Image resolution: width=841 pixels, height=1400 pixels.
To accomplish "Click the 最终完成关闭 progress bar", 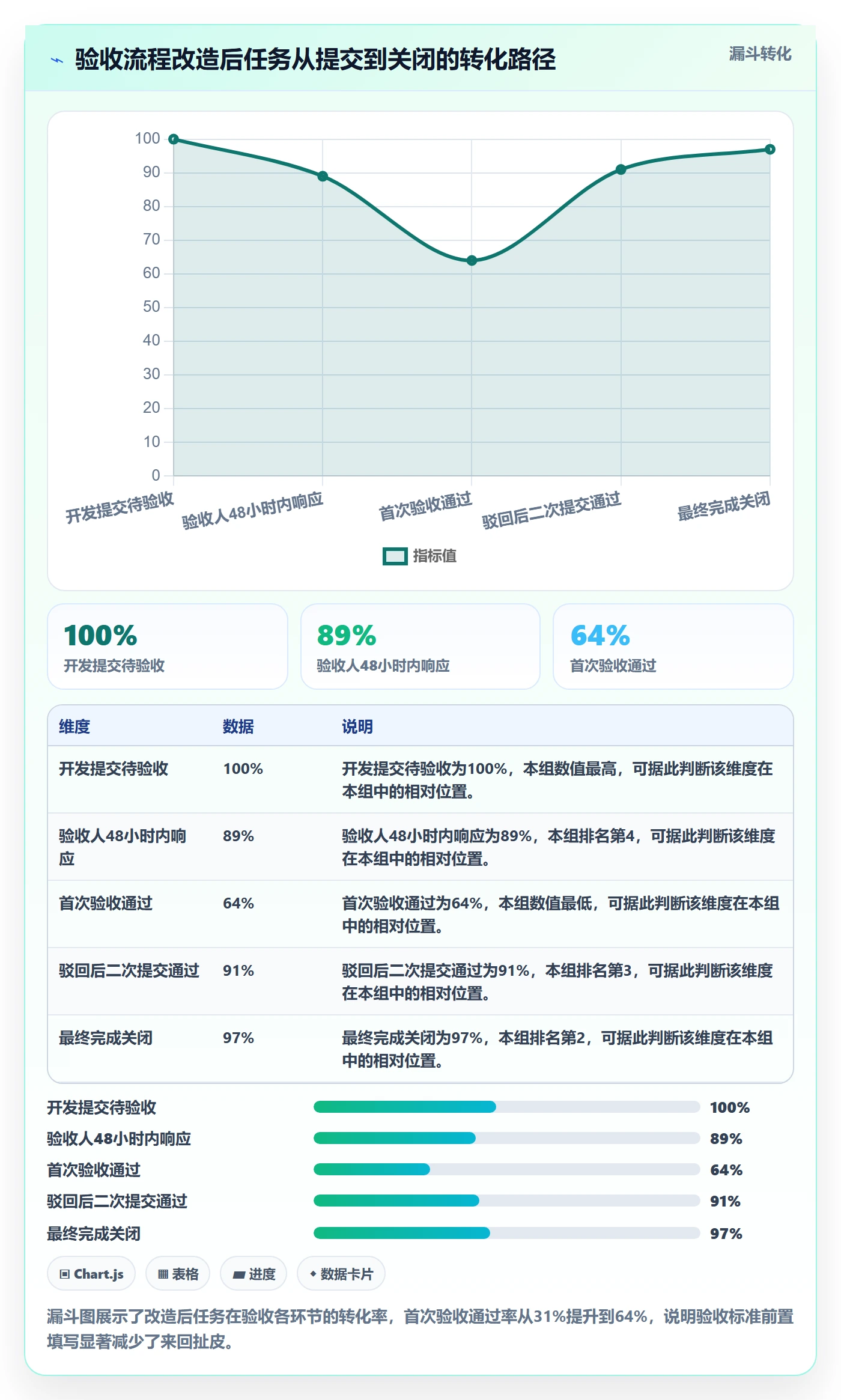I will (x=506, y=1233).
